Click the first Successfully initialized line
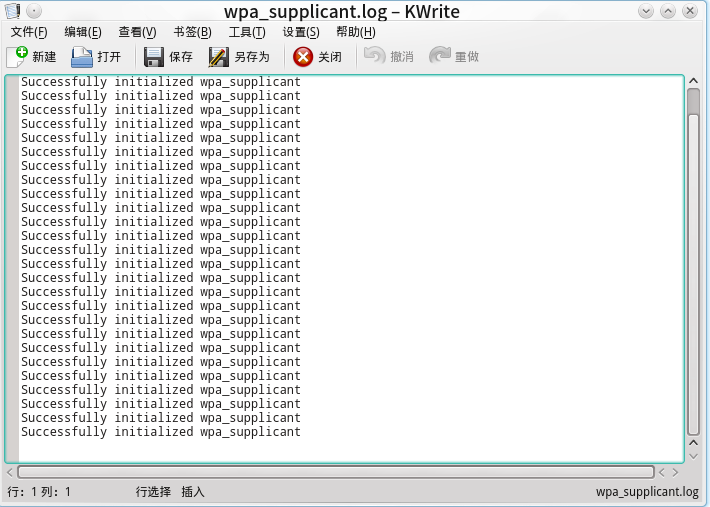This screenshot has width=710, height=507. click(x=161, y=82)
